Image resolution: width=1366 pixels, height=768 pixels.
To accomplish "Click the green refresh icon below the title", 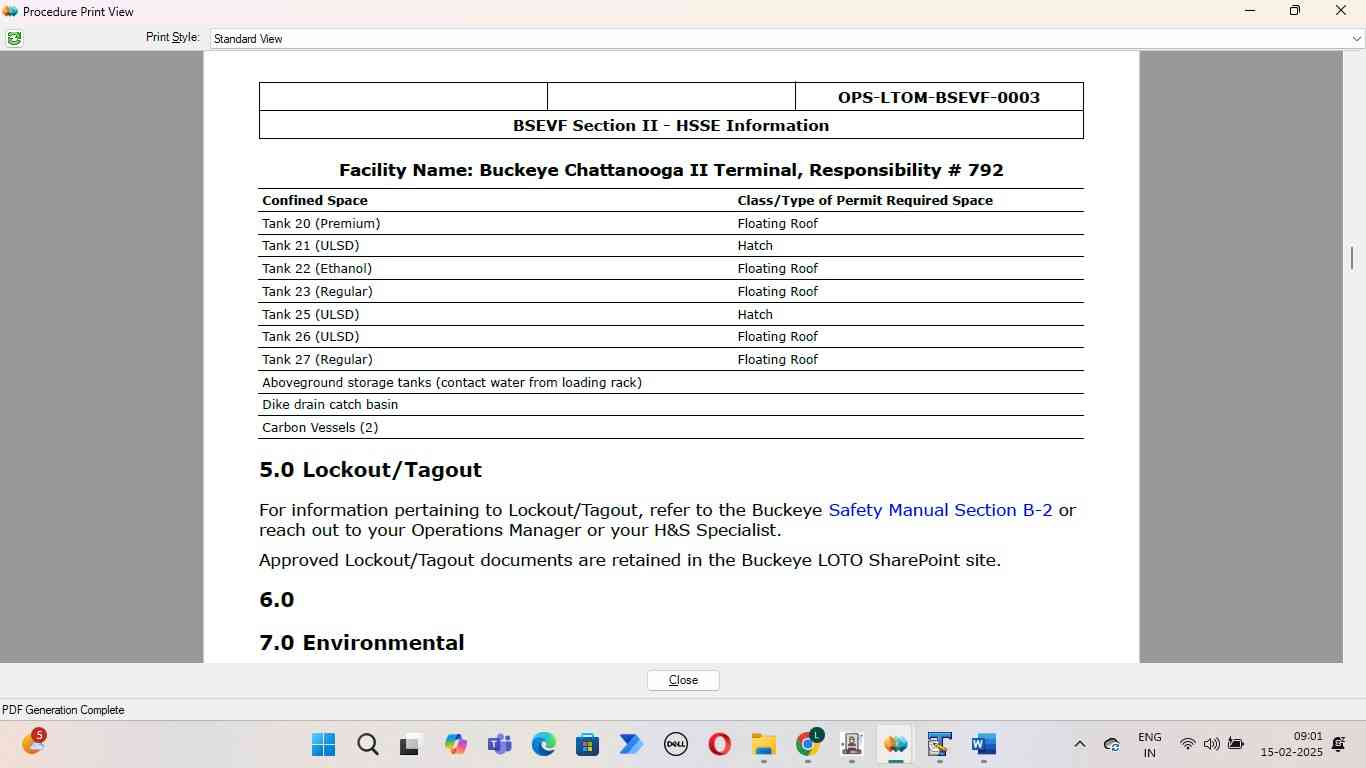I will 14,38.
